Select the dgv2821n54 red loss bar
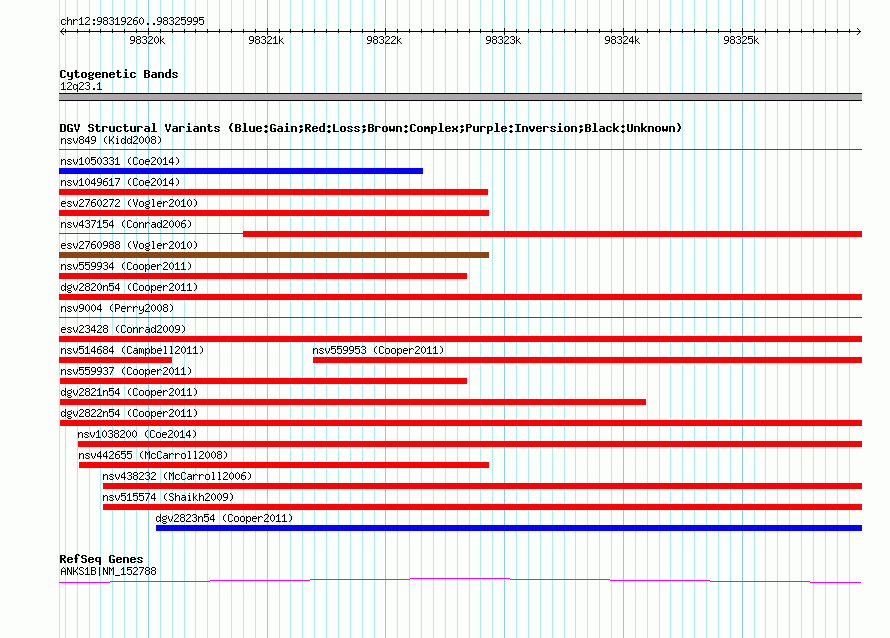 click(x=352, y=402)
